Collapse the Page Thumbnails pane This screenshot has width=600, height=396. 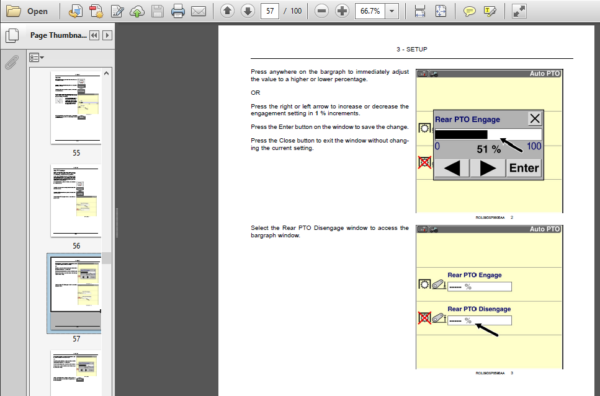[94, 35]
